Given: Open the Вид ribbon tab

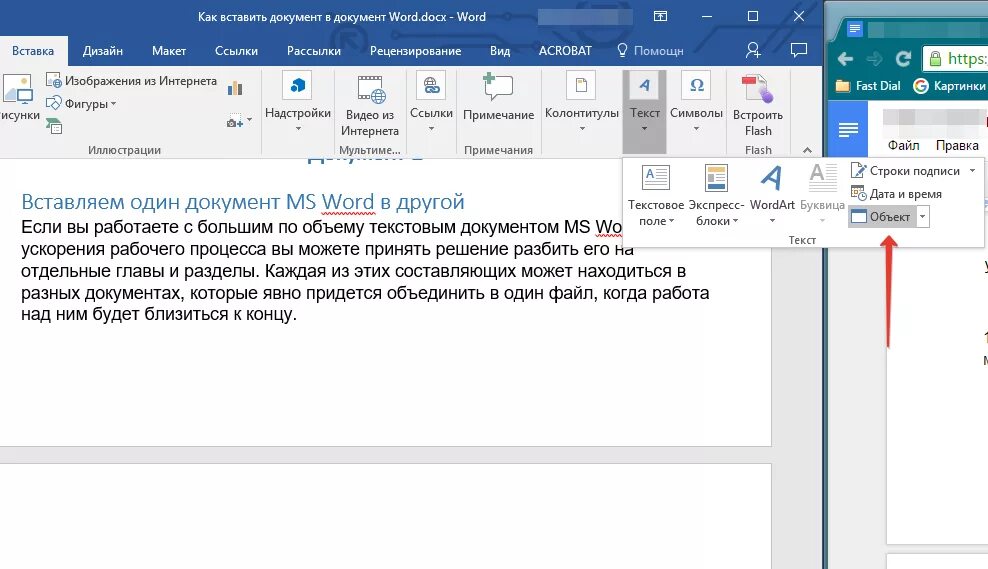Looking at the screenshot, I should click(x=500, y=51).
